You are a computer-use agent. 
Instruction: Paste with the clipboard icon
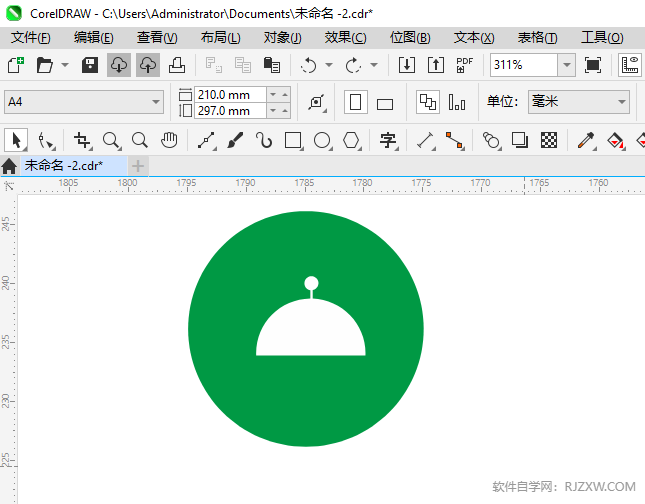(272, 65)
